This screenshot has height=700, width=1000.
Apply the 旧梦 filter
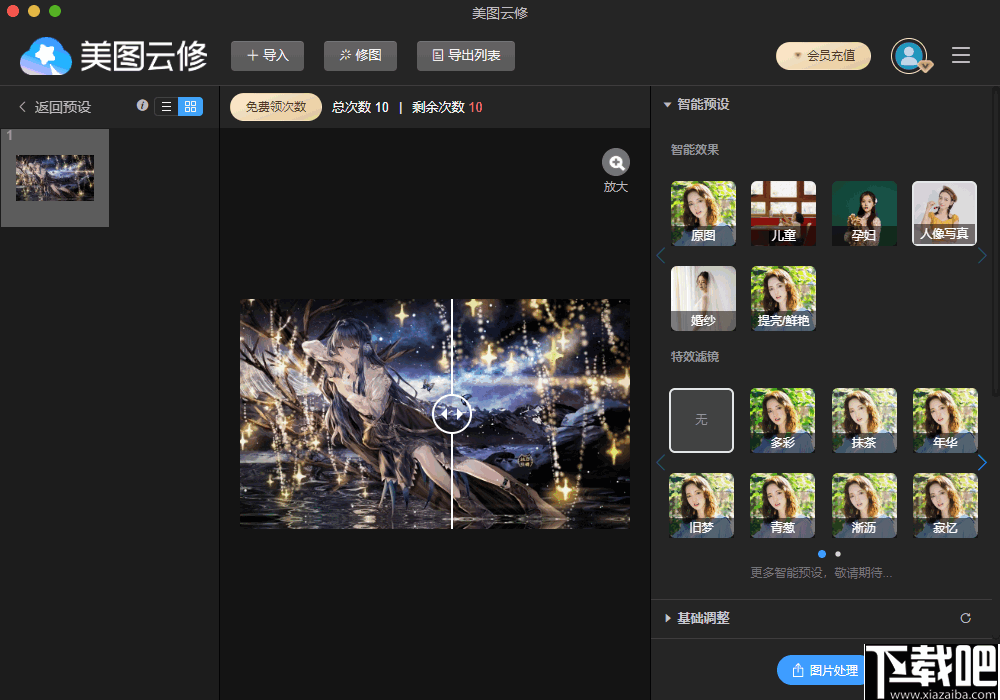702,506
